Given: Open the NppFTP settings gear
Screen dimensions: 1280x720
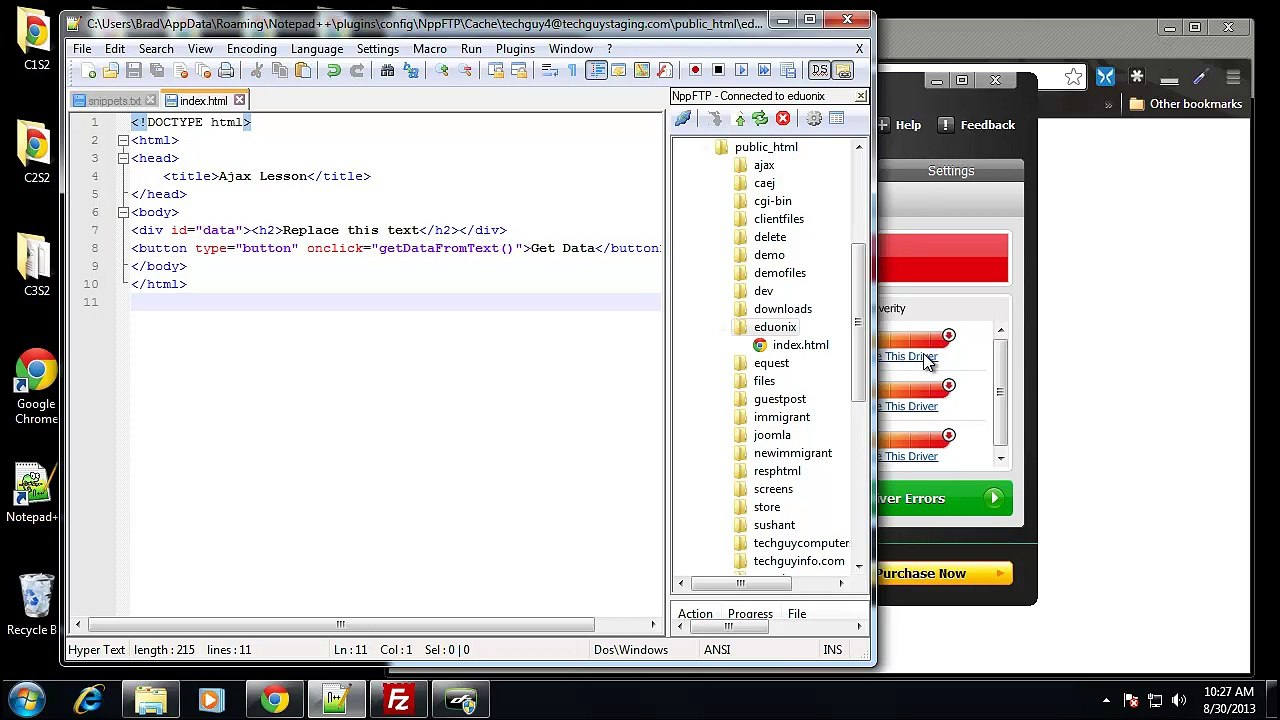Looking at the screenshot, I should pyautogui.click(x=814, y=119).
